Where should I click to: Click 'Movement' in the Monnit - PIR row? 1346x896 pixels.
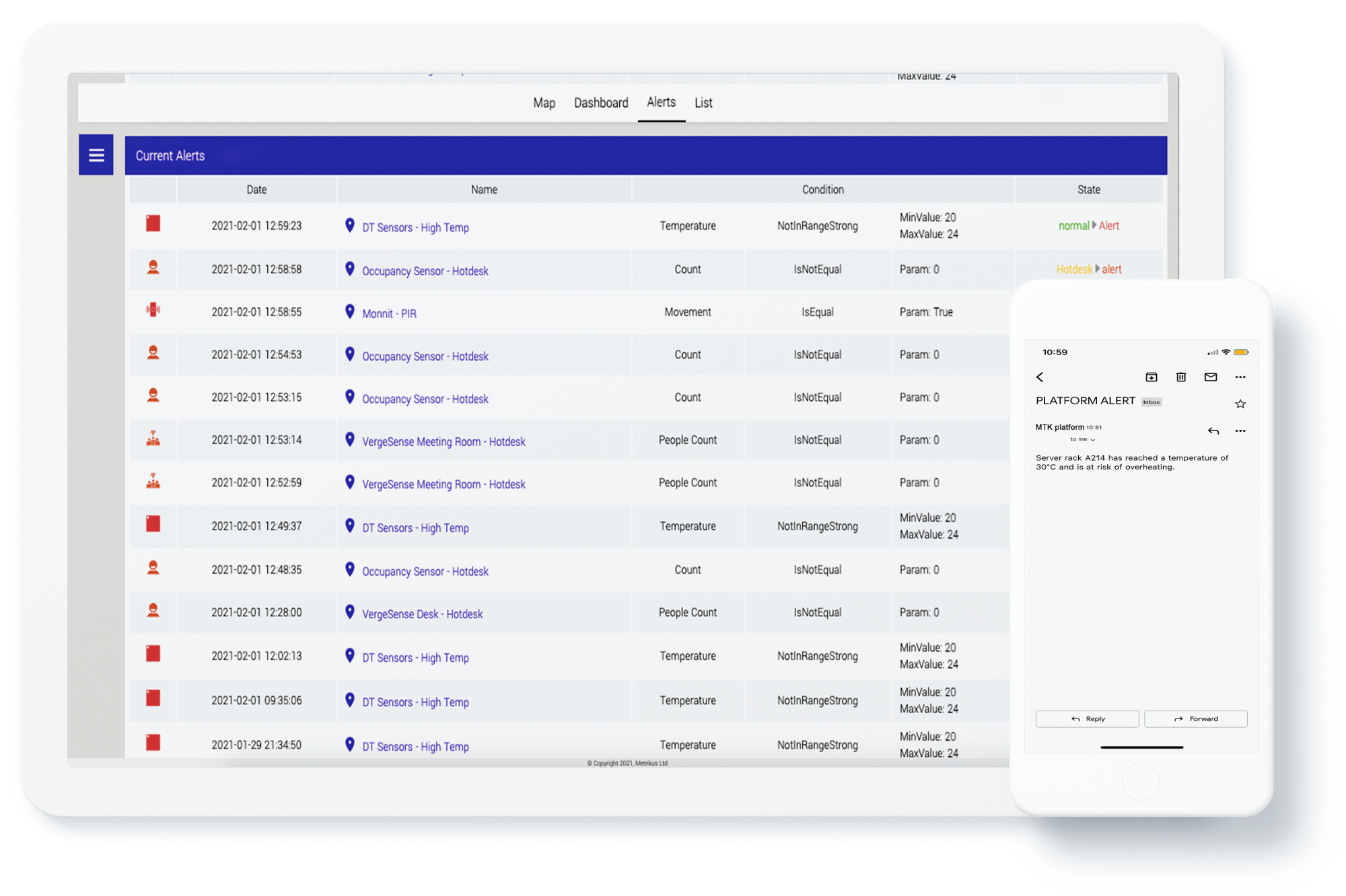(687, 312)
